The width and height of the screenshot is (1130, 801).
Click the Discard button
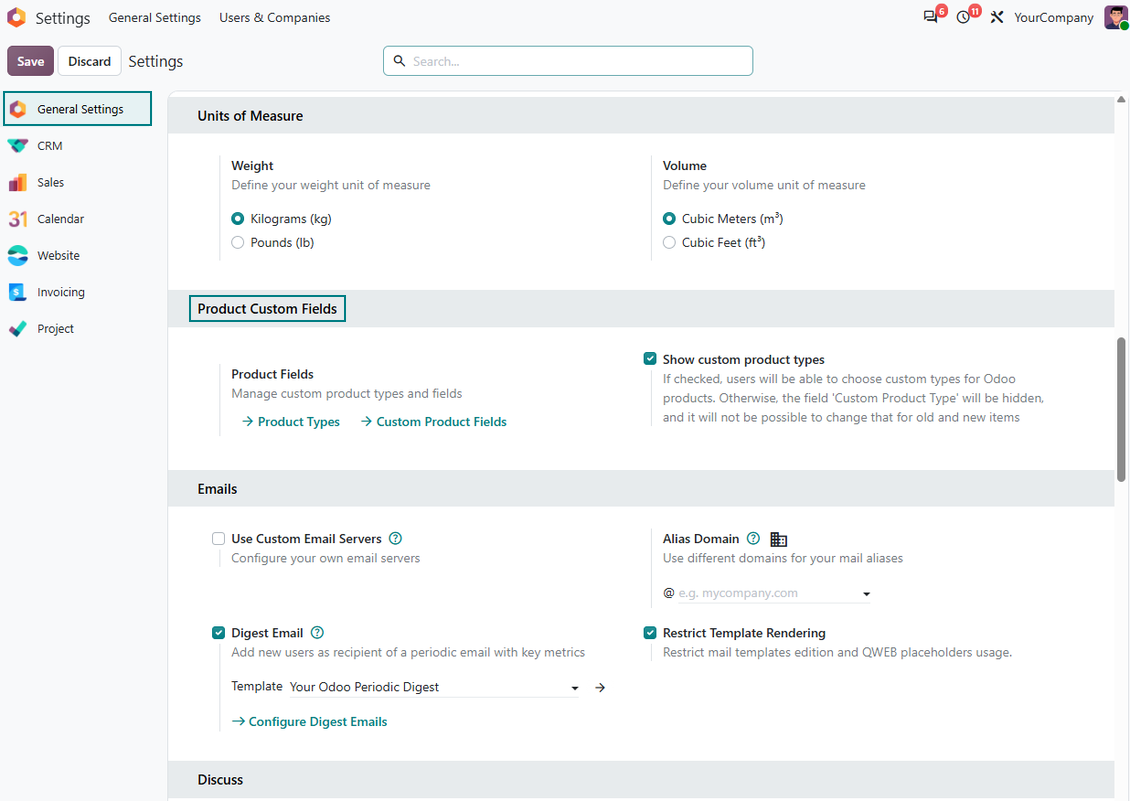(89, 61)
